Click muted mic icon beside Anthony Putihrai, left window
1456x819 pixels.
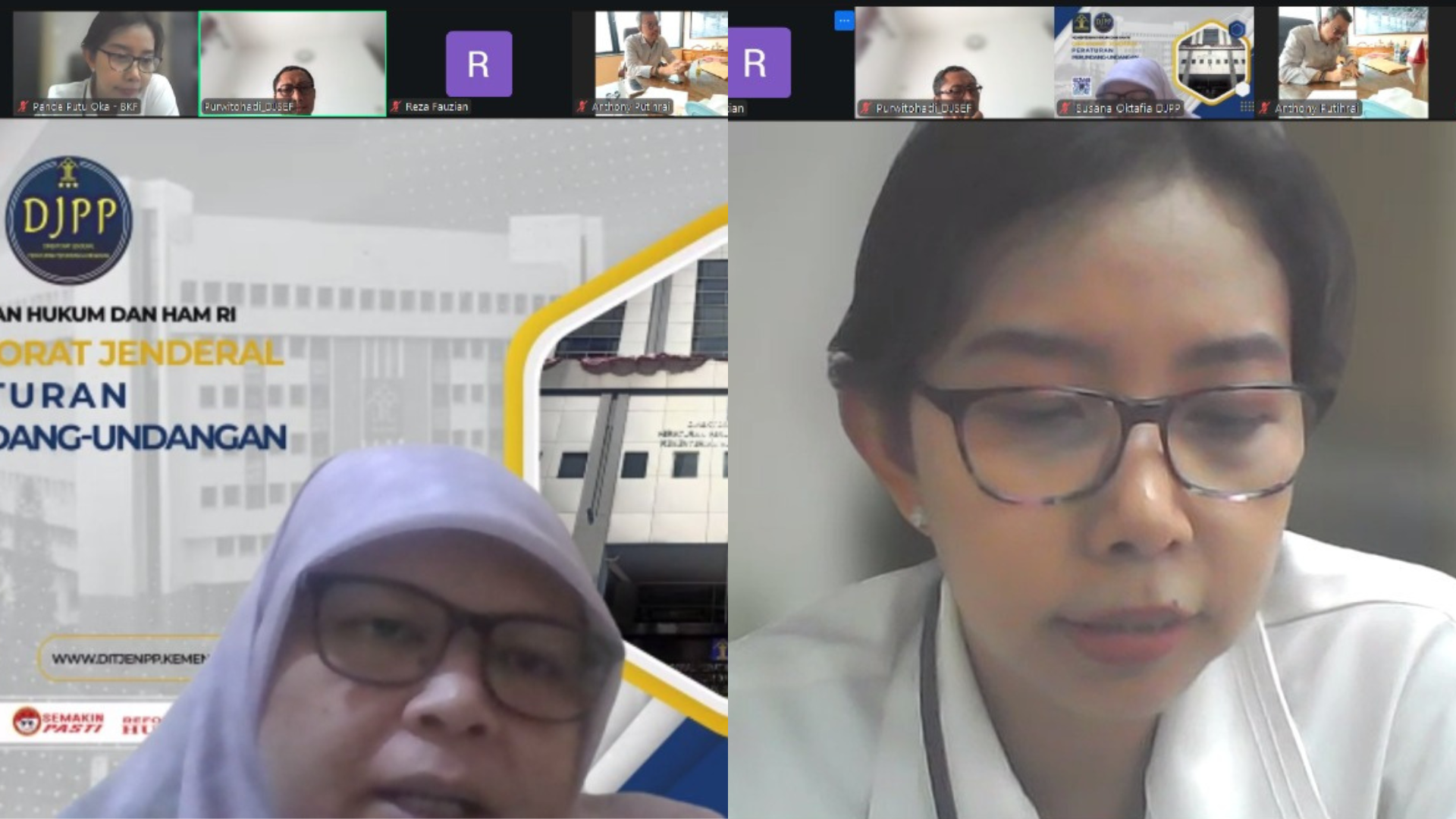[582, 107]
